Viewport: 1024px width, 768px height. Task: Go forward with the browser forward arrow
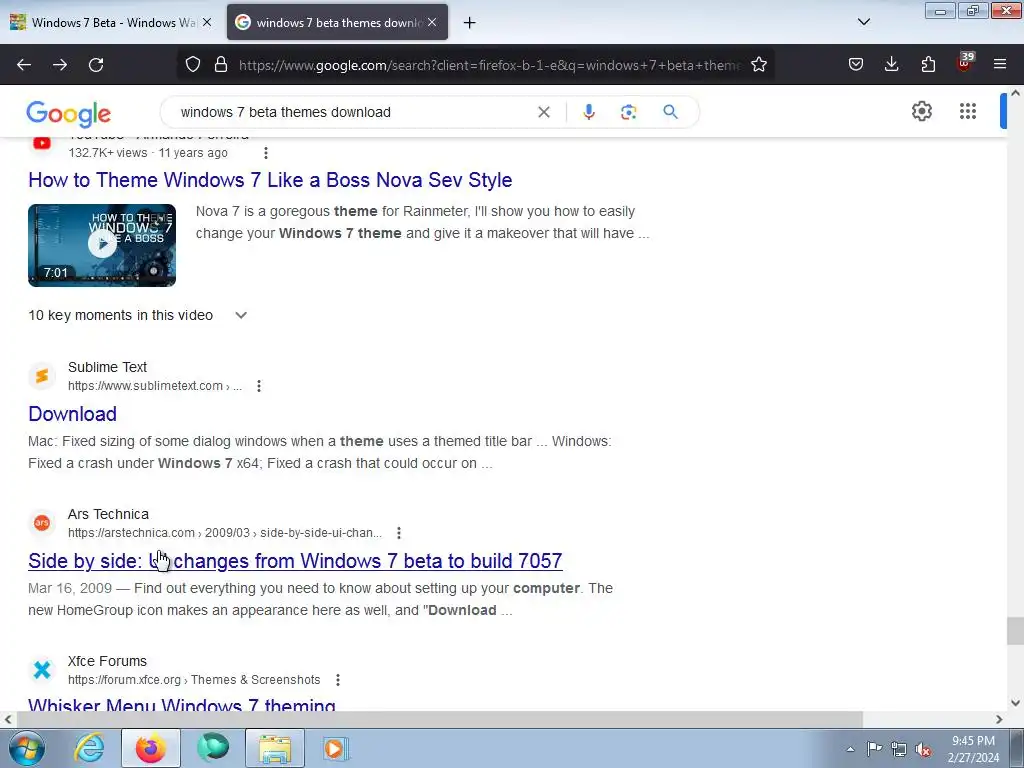pos(60,65)
